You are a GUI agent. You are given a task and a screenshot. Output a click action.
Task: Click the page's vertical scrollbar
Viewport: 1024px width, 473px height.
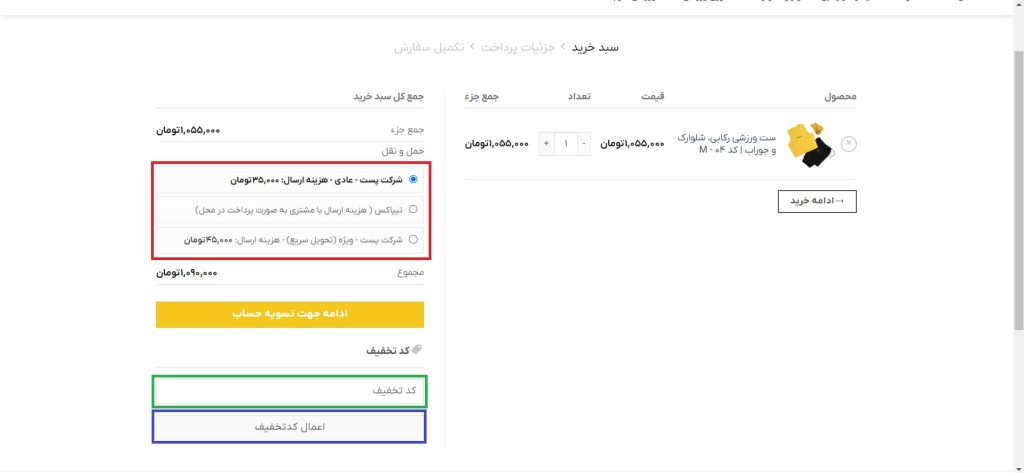click(1016, 200)
